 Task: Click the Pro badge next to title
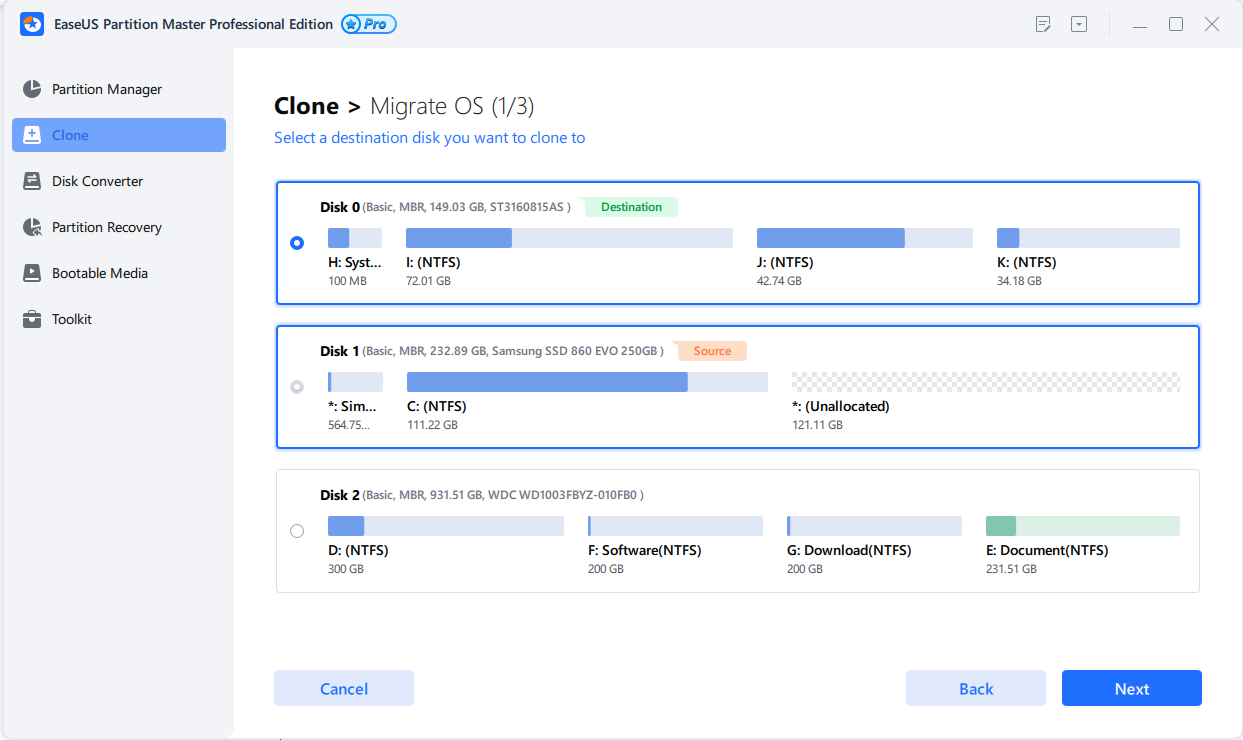coord(369,24)
